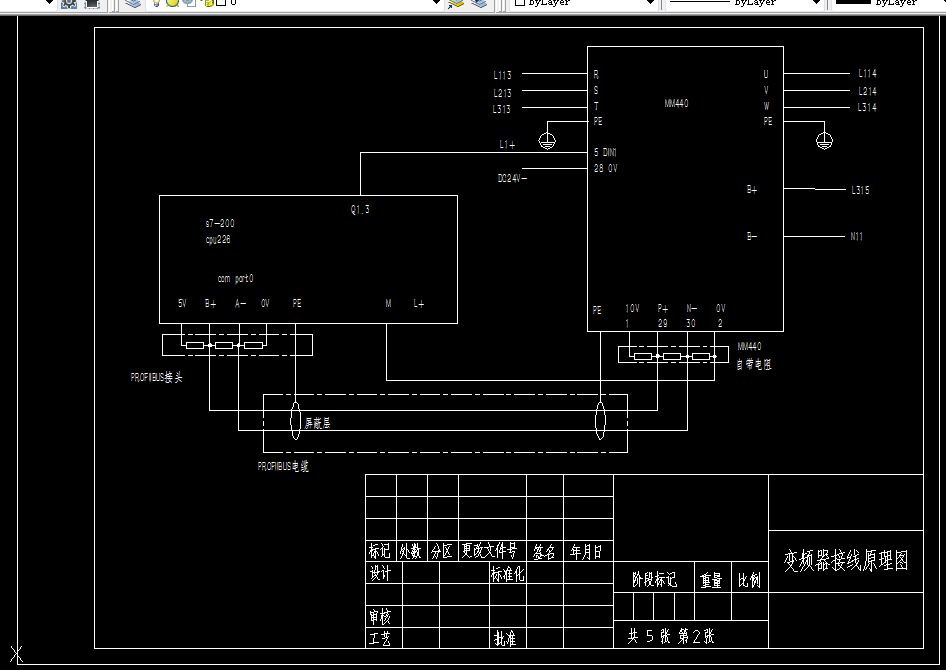The width and height of the screenshot is (946, 670).
Task: Select the 共 5 张 第2张 sheet text
Action: (x=670, y=636)
